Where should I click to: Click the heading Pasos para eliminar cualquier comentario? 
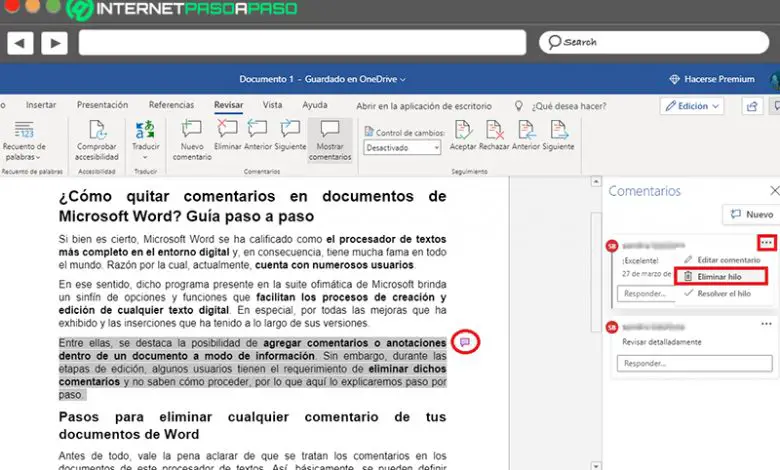coord(252,425)
